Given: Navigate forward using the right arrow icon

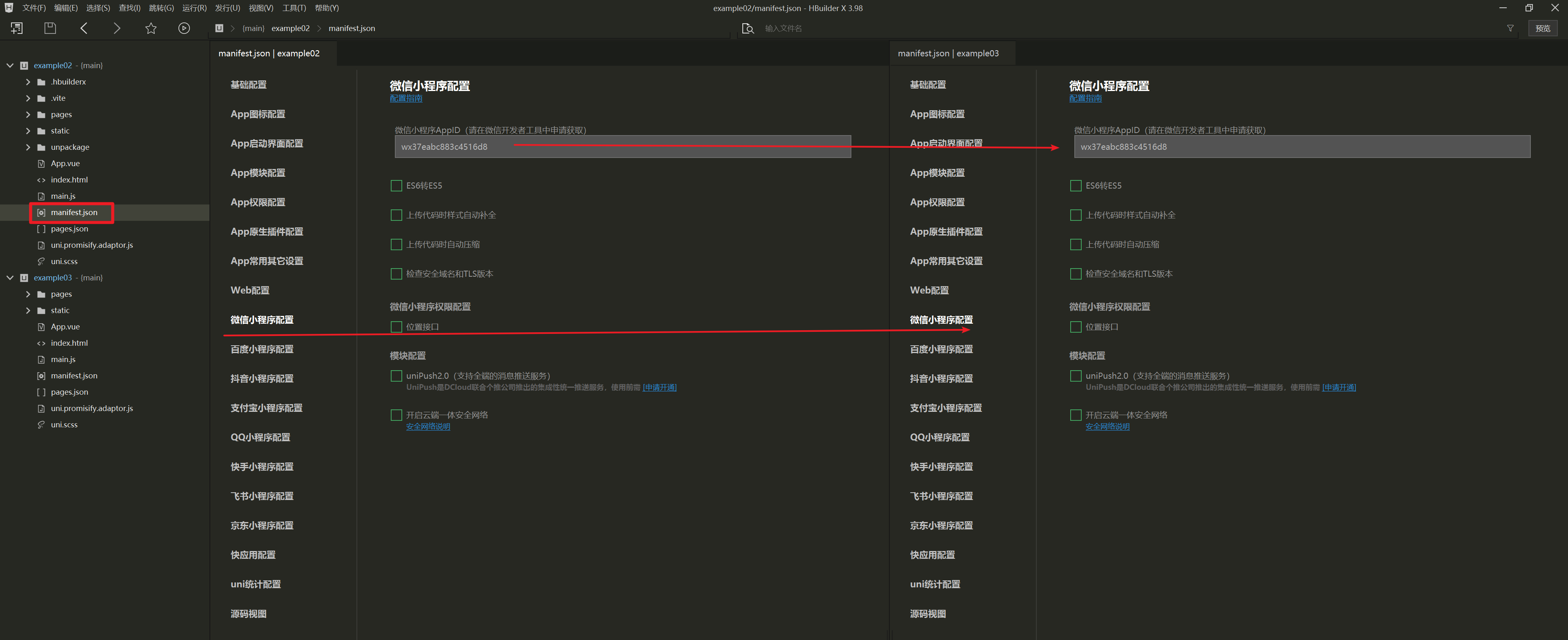Looking at the screenshot, I should point(117,27).
